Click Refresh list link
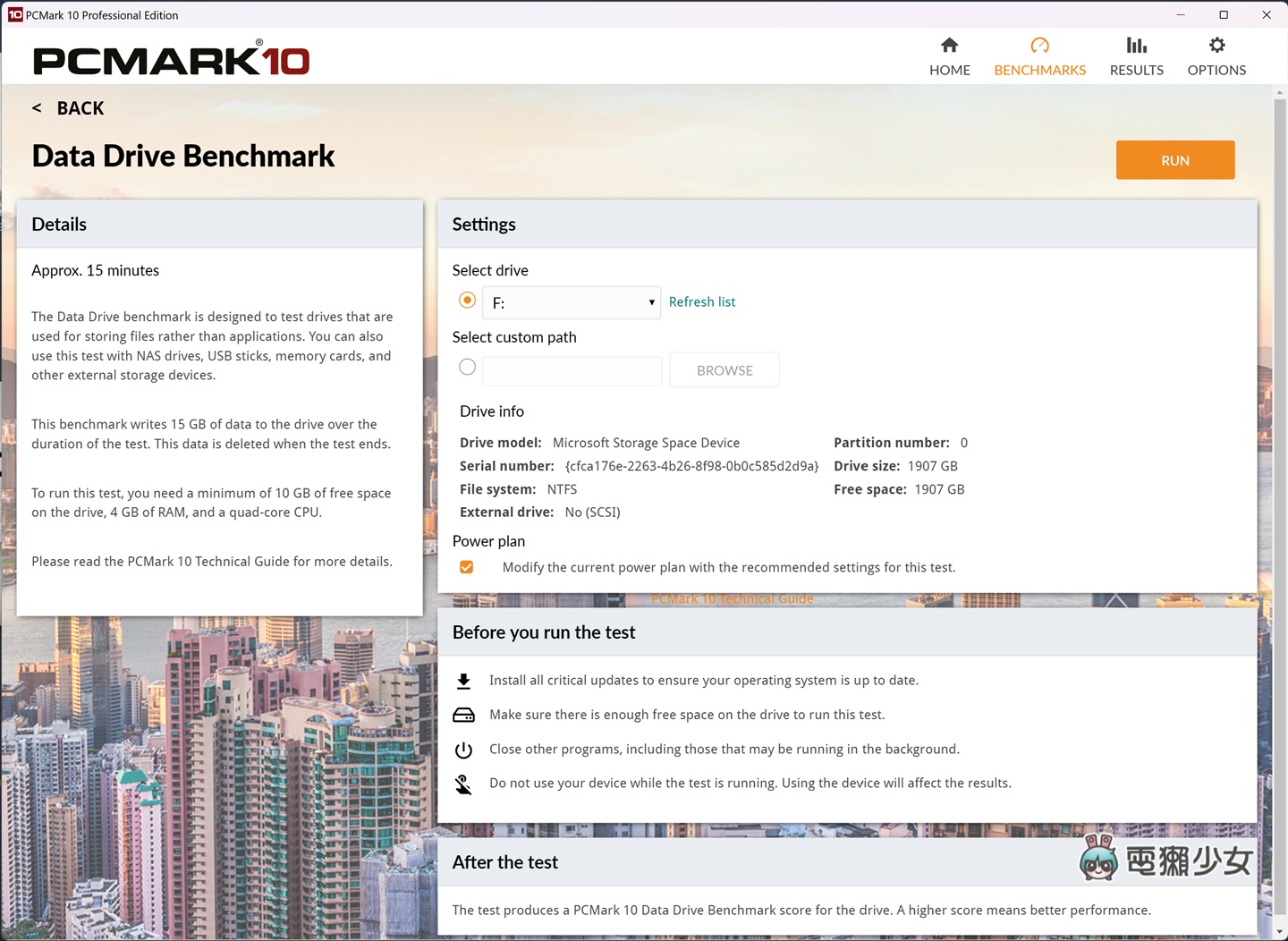The image size is (1288, 941). point(702,301)
